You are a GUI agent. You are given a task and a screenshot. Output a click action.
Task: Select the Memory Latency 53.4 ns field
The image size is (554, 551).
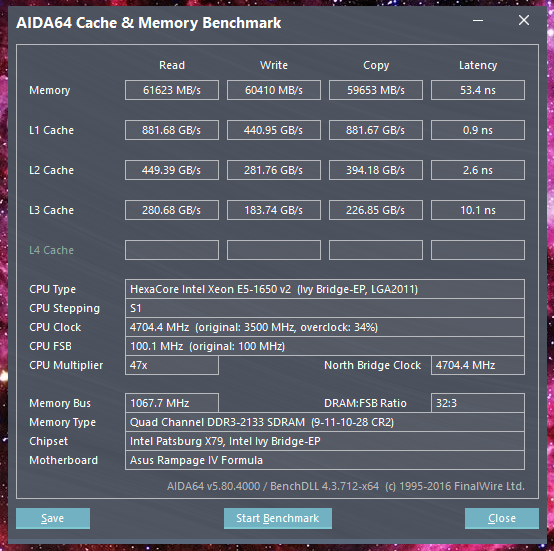click(478, 90)
